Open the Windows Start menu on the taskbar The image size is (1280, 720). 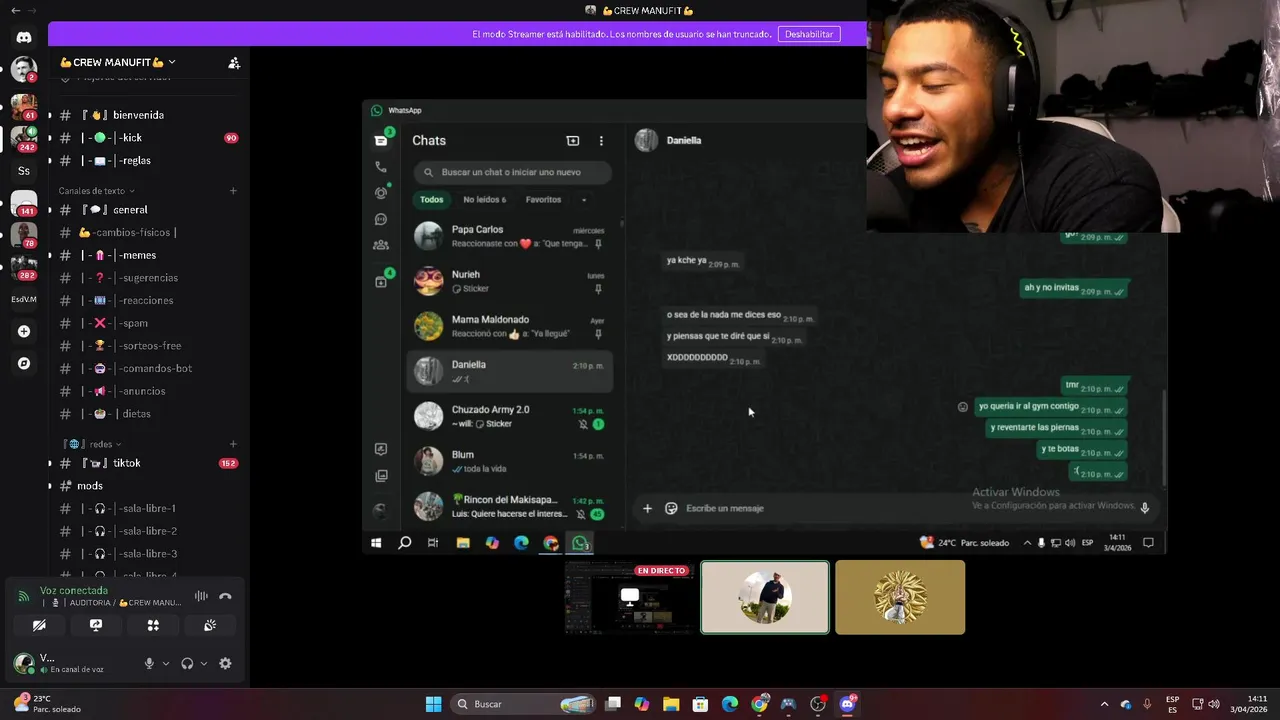pos(433,704)
